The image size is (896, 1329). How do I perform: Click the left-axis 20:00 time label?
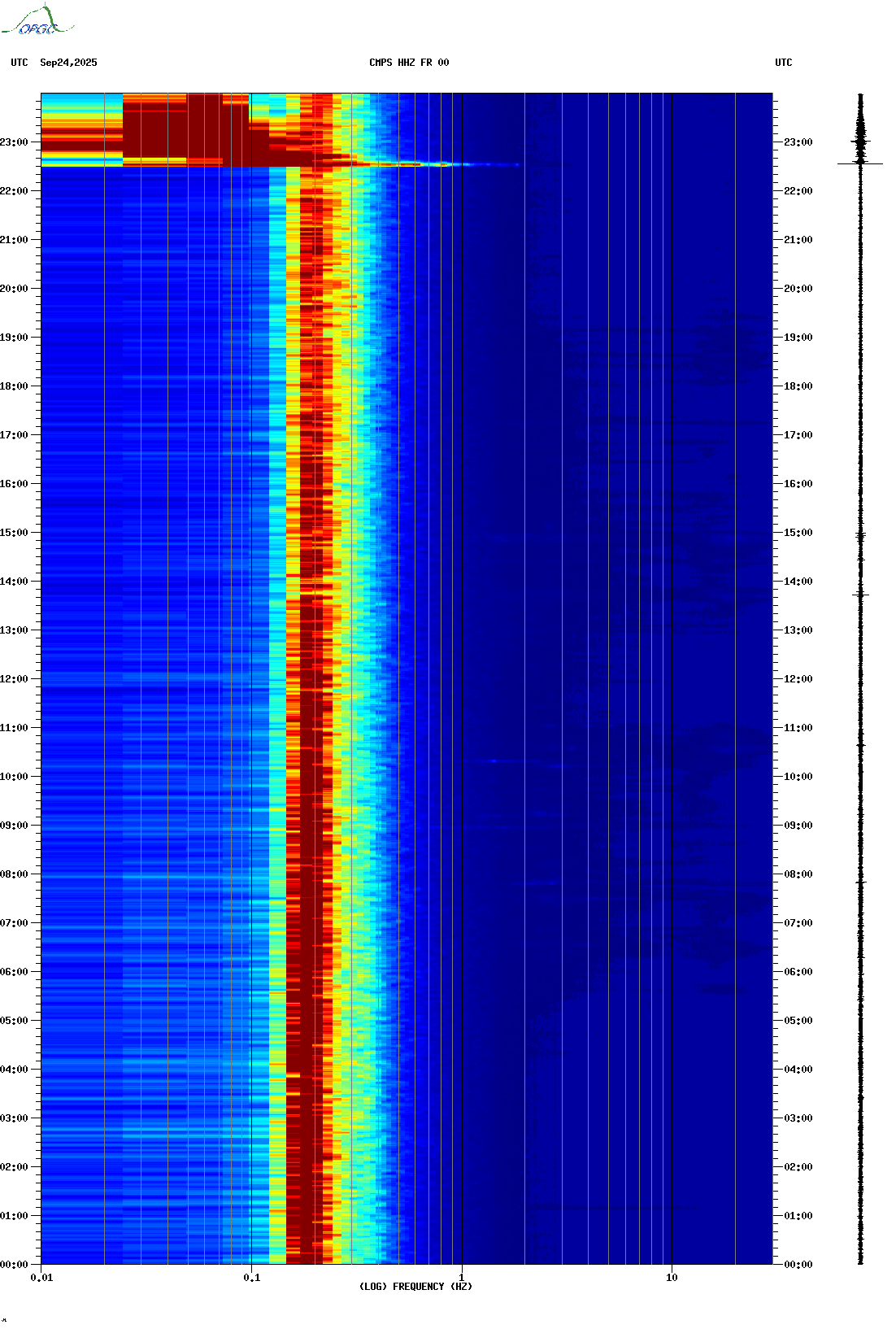(14, 289)
